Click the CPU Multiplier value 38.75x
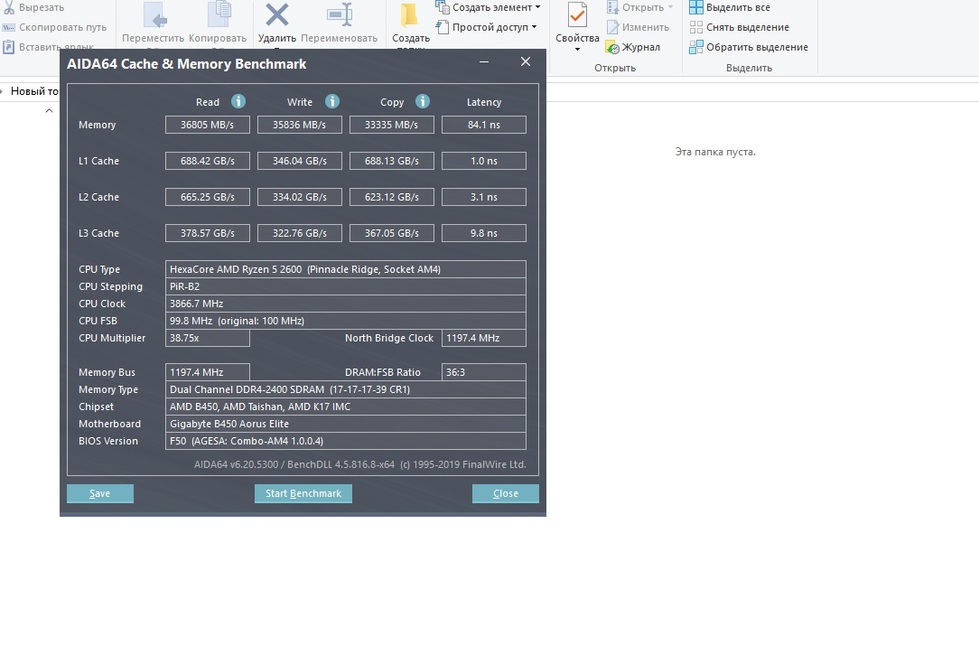 click(x=207, y=338)
